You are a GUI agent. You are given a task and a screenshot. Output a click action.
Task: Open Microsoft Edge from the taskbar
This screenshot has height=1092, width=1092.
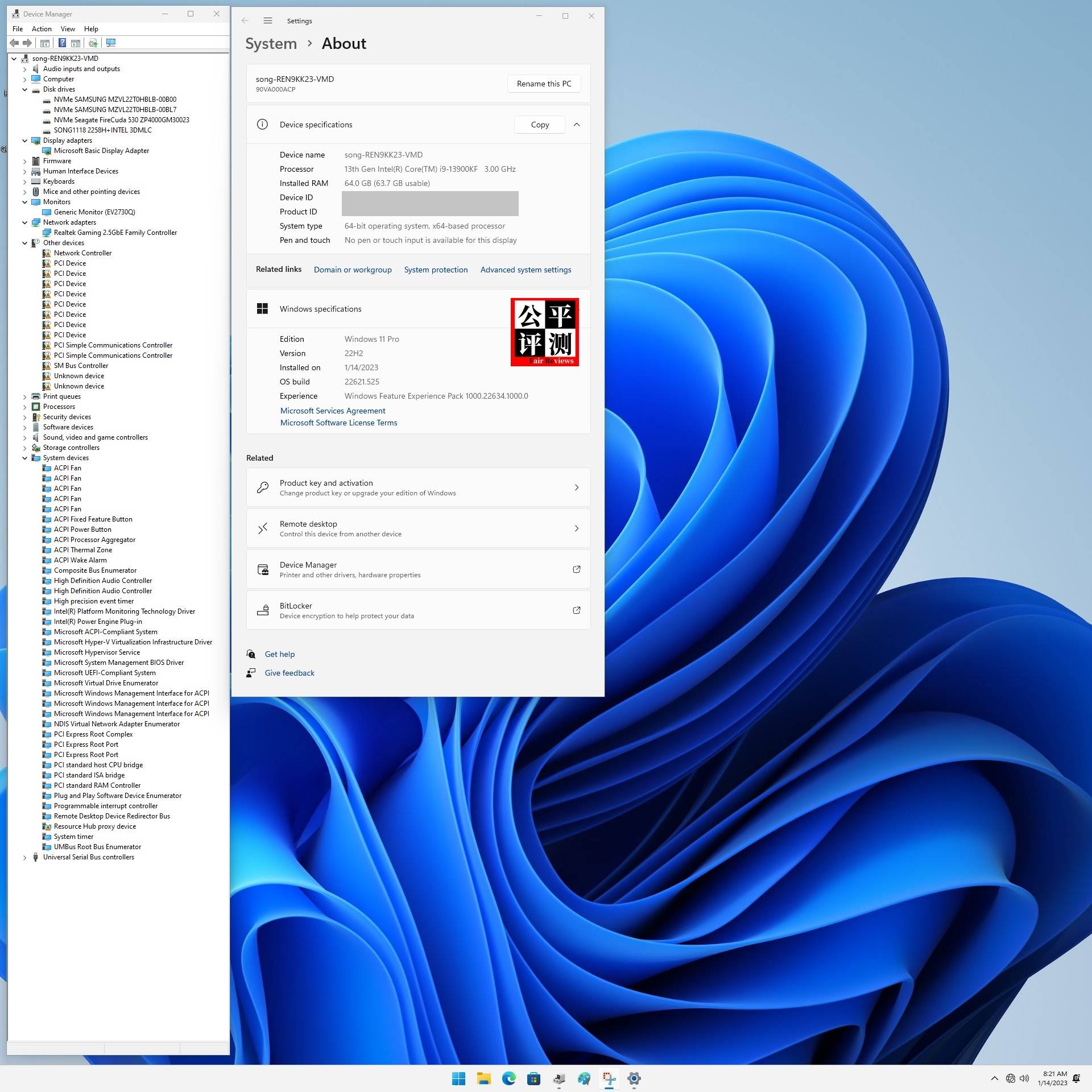(508, 1078)
